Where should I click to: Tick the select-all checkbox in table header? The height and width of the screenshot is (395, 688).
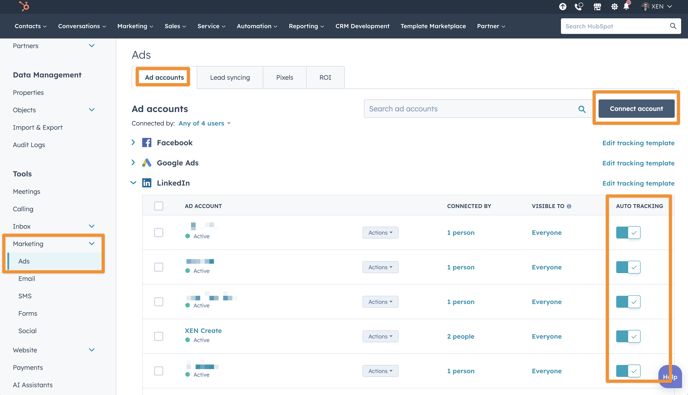point(158,206)
